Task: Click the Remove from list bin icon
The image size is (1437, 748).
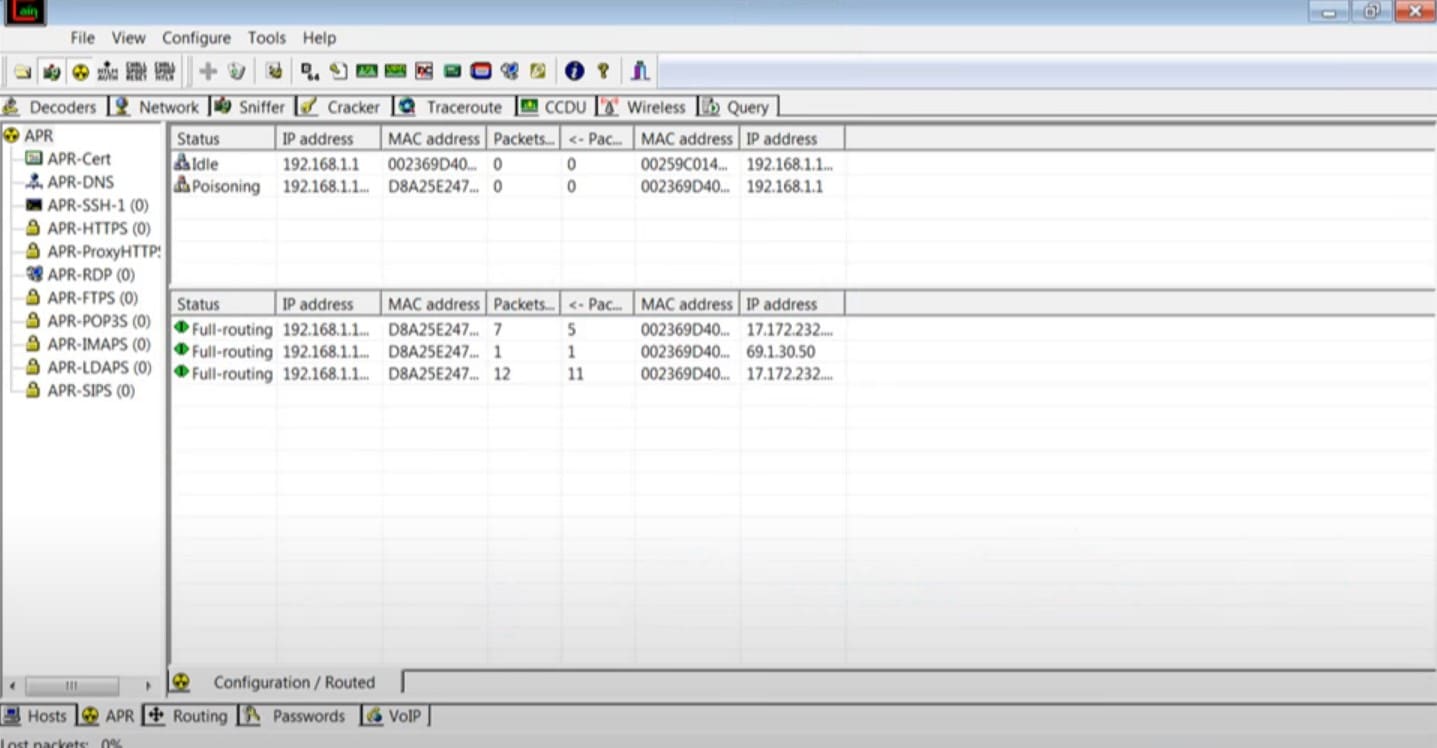Action: 236,71
